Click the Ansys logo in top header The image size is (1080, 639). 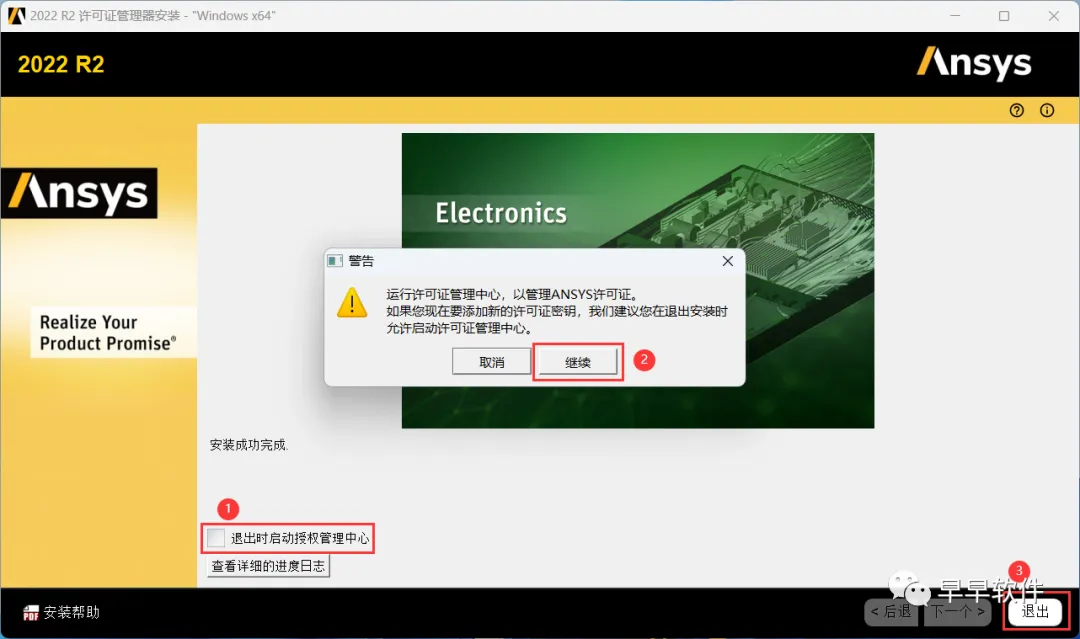tap(974, 63)
